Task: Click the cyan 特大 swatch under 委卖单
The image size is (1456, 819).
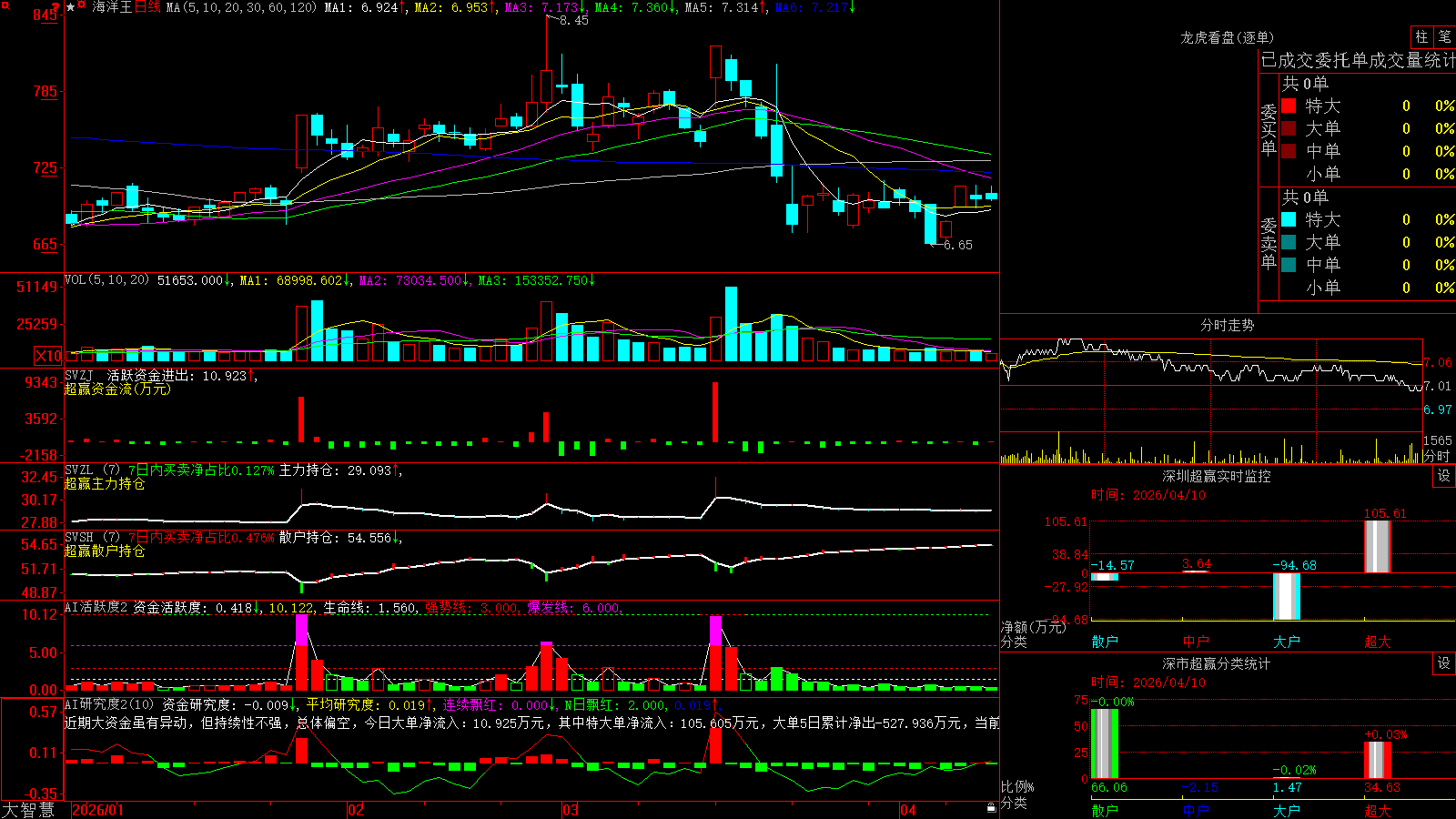Action: pyautogui.click(x=1289, y=219)
